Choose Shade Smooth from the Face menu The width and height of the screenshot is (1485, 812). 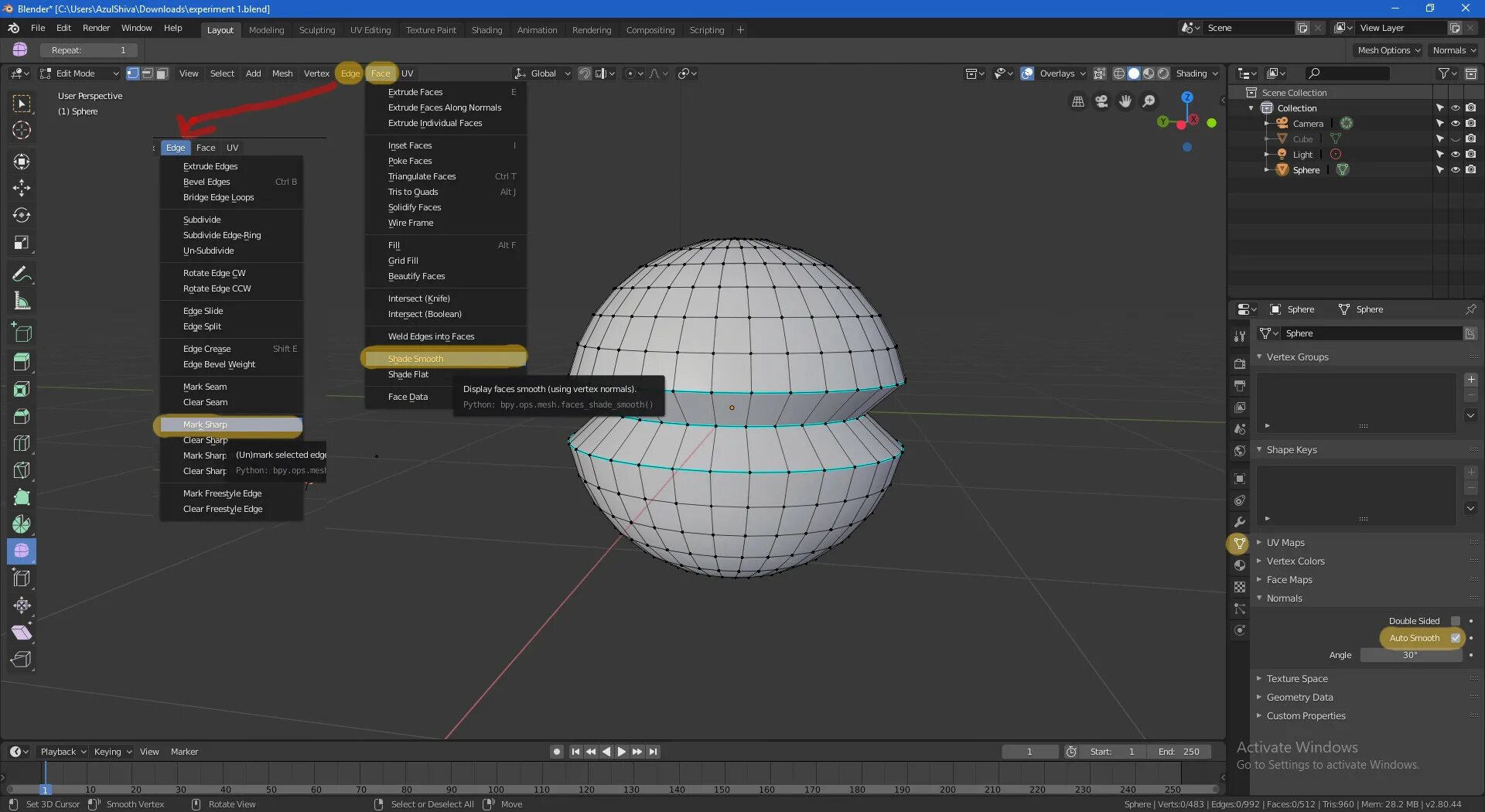445,358
